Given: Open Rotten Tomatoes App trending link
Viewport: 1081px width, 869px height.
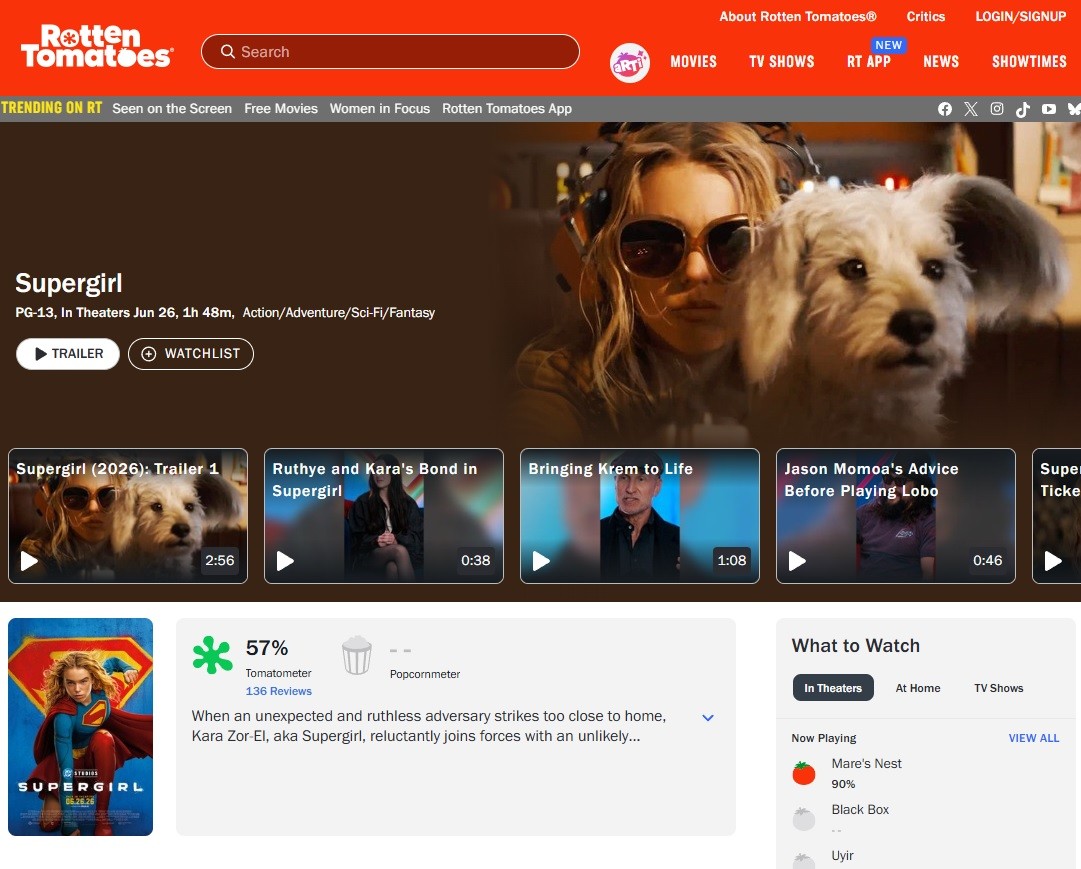Looking at the screenshot, I should [507, 109].
